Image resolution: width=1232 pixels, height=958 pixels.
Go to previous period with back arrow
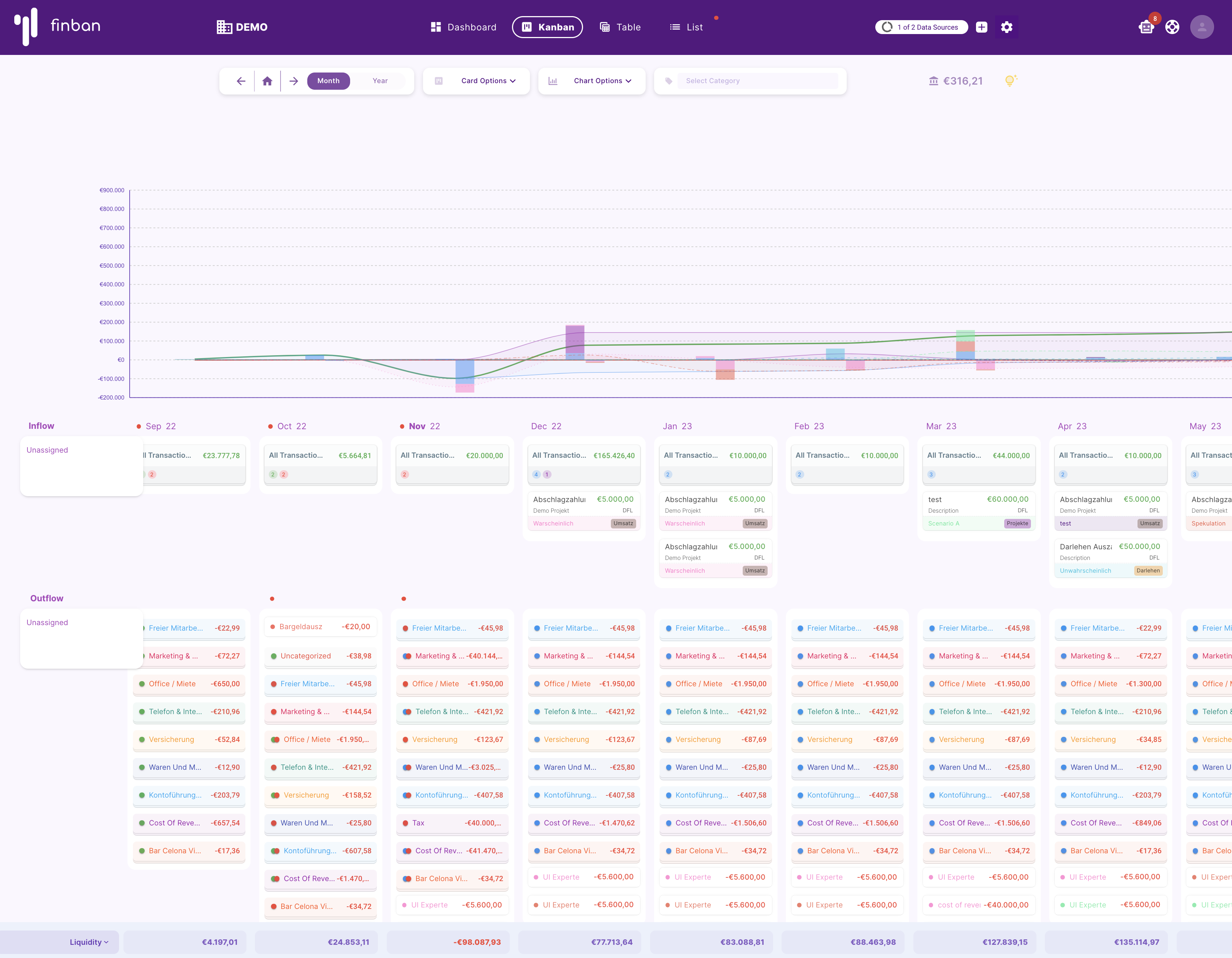(x=241, y=81)
